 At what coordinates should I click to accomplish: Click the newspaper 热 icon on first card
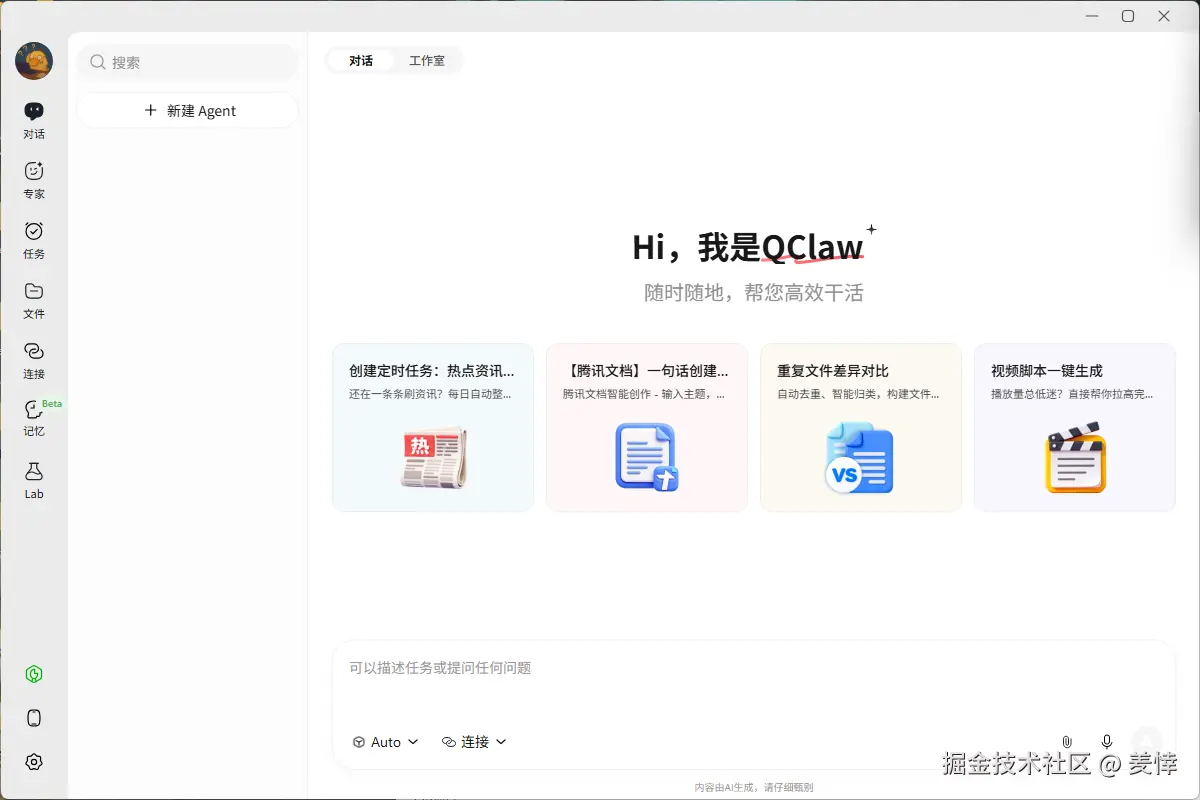pyautogui.click(x=433, y=459)
